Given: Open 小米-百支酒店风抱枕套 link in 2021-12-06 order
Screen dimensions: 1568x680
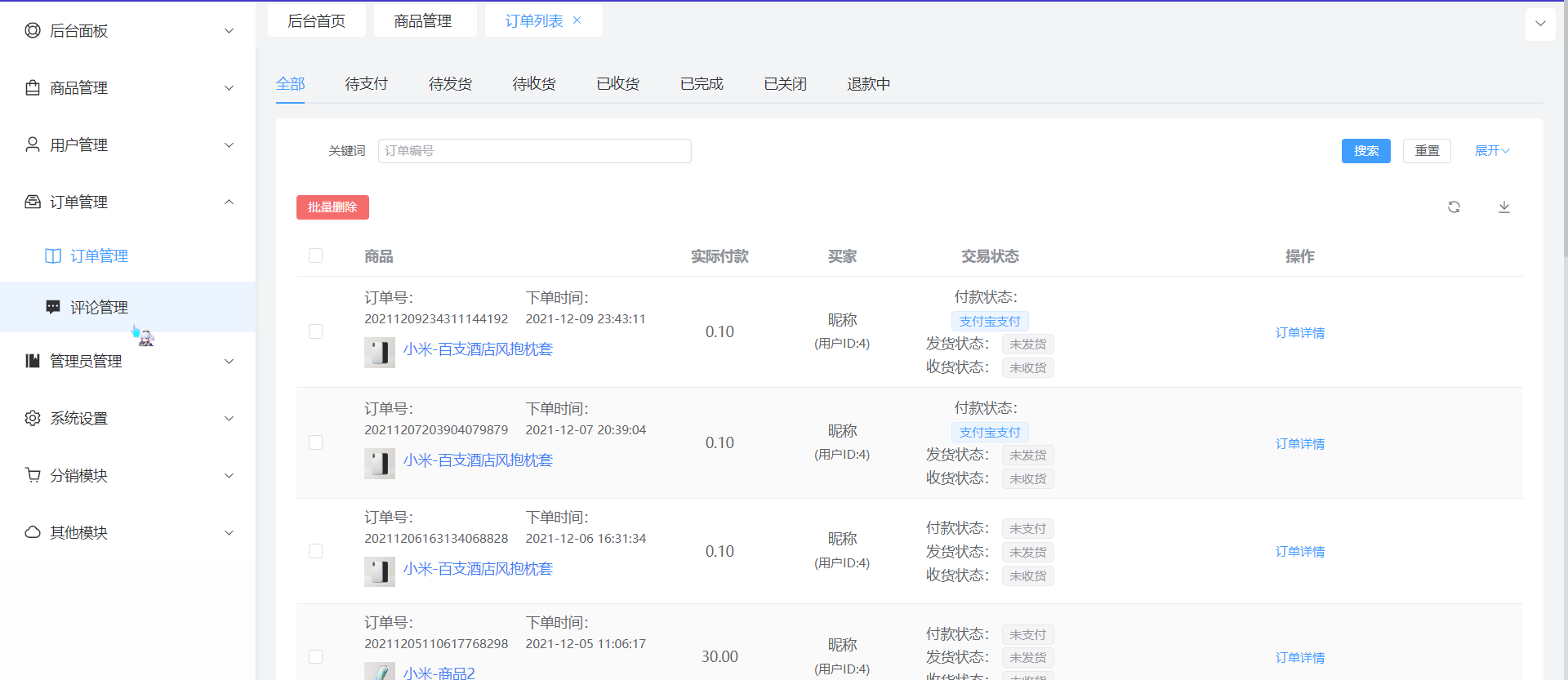Looking at the screenshot, I should [x=478, y=569].
